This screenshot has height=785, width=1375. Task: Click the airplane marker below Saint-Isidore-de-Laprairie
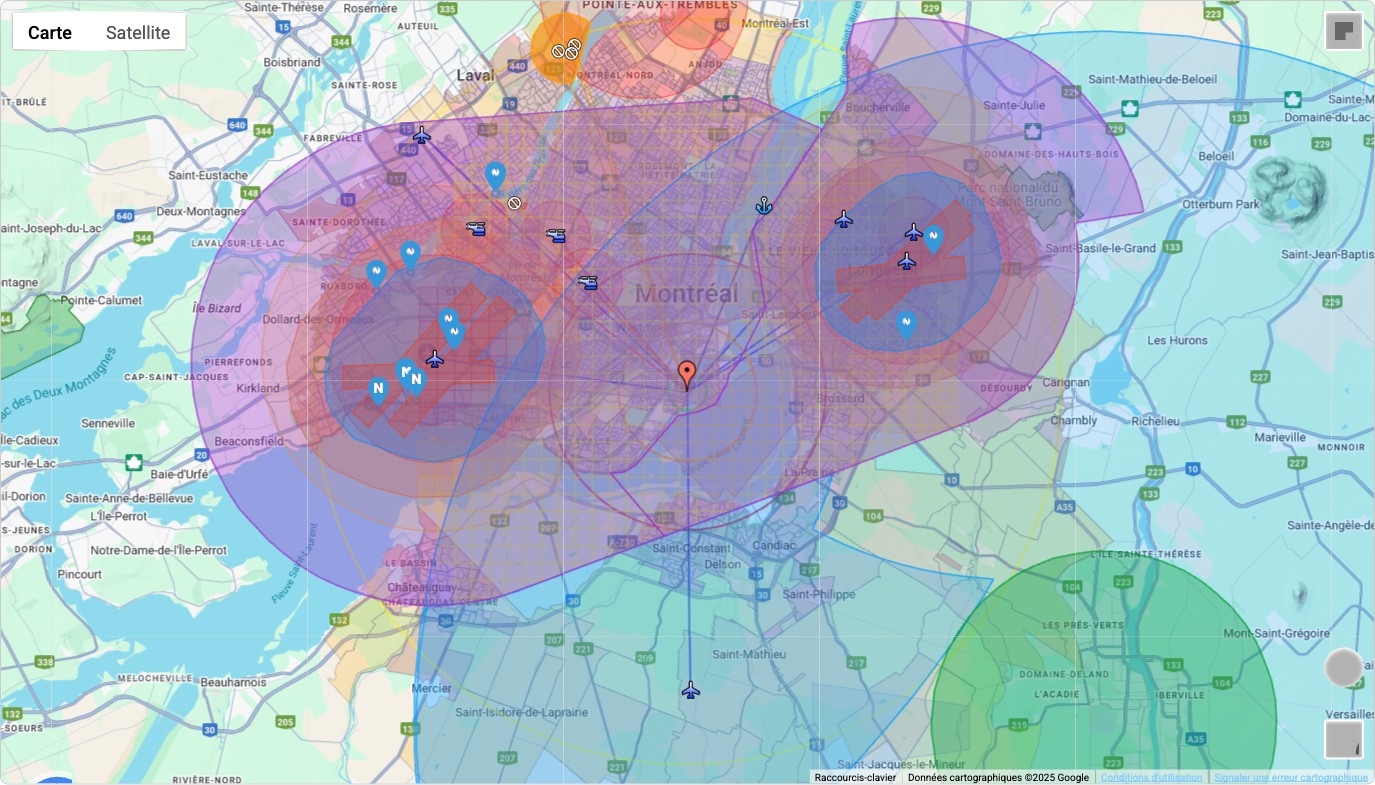click(x=690, y=688)
